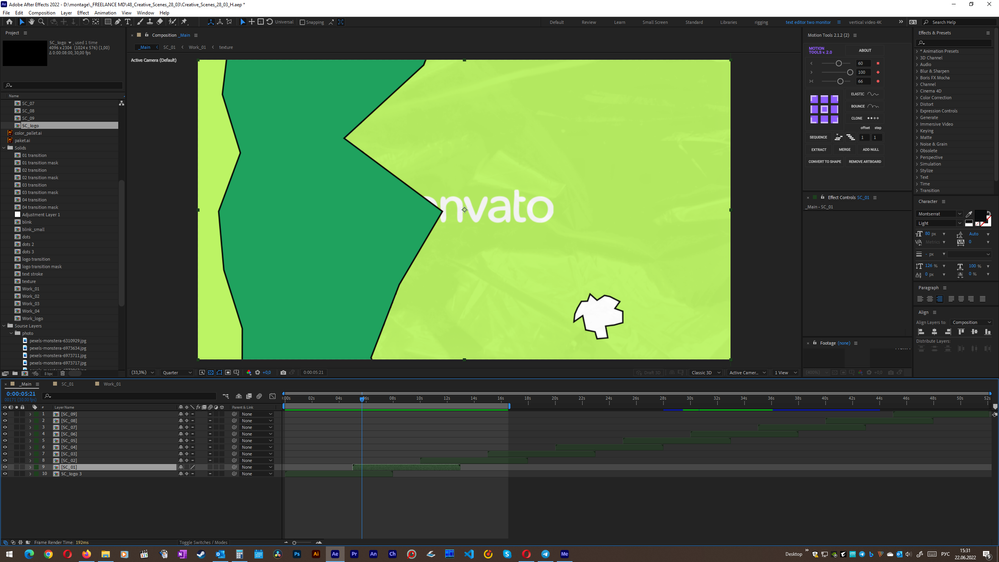Open Photoshop from the Windows taskbar
999x562 pixels.
(297, 554)
